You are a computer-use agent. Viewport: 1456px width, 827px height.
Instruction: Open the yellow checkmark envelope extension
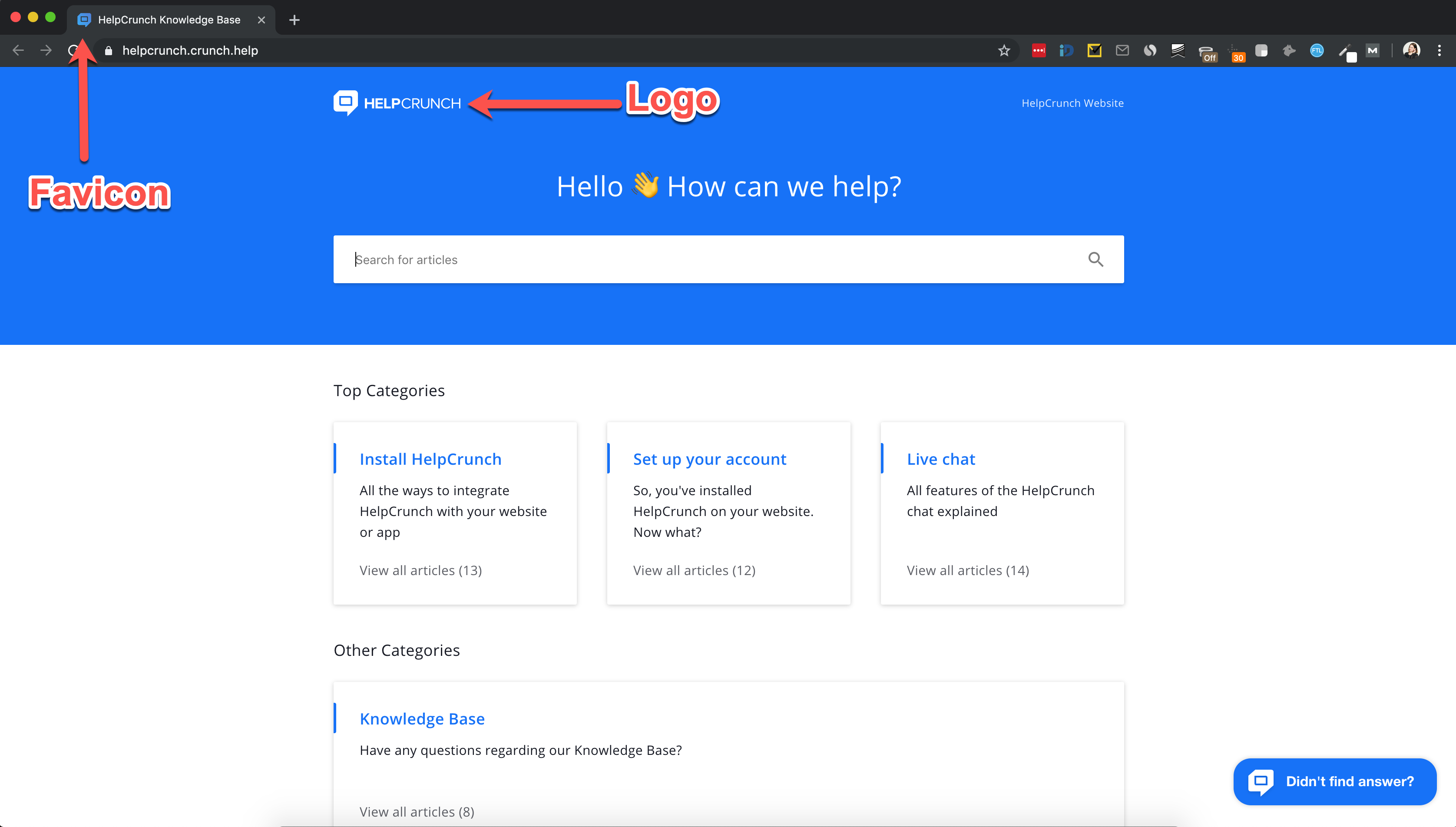pyautogui.click(x=1094, y=50)
